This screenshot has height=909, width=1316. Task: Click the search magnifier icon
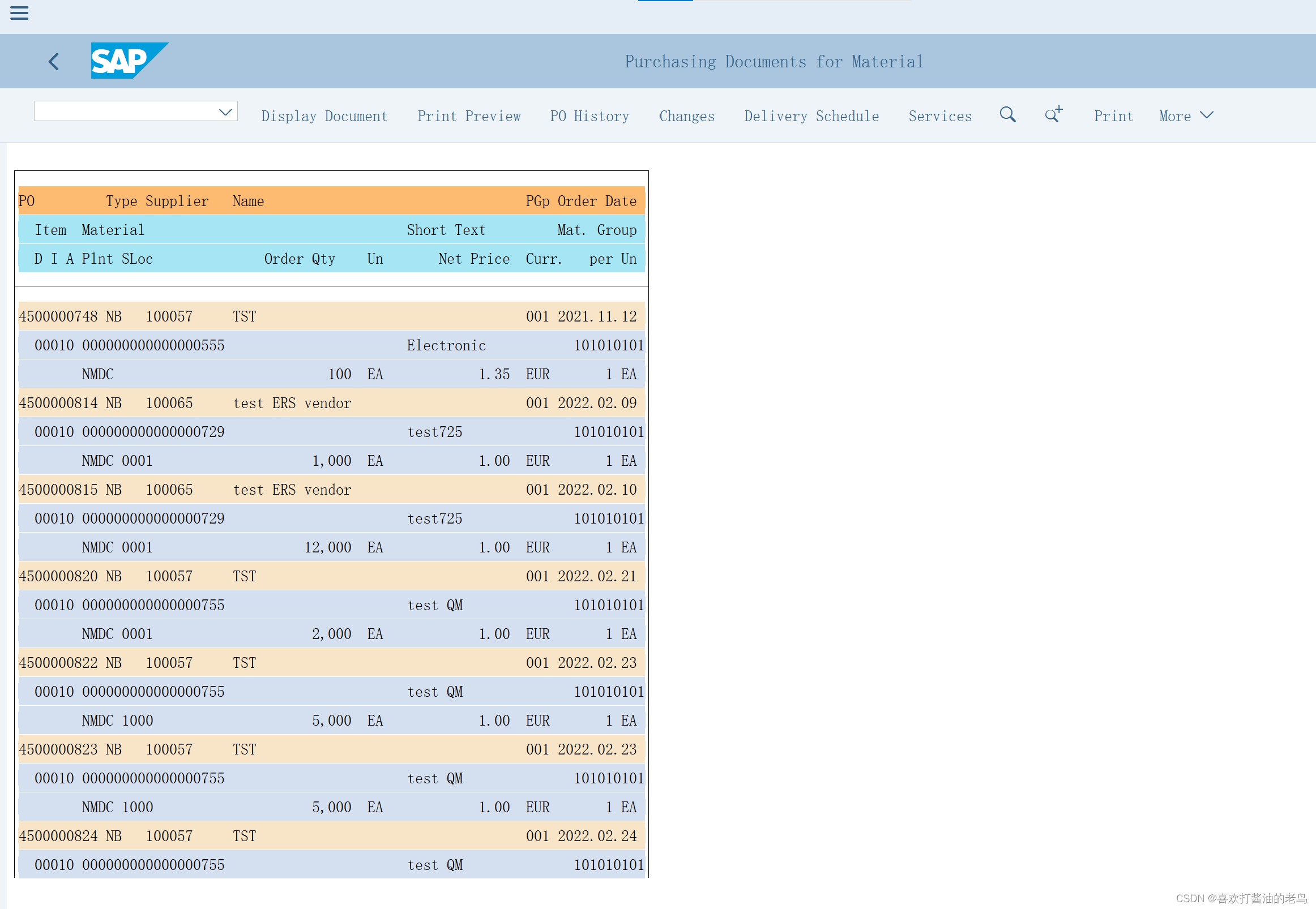[x=1007, y=115]
